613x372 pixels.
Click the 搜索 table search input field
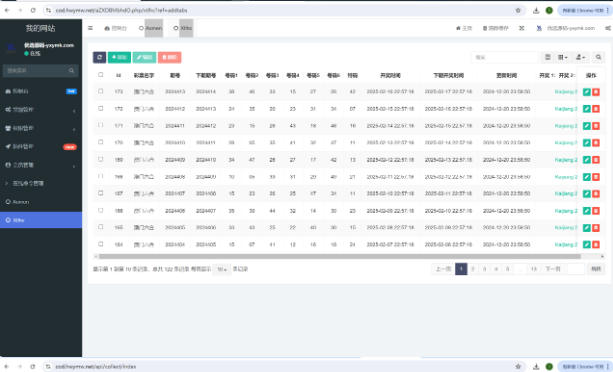pos(504,57)
